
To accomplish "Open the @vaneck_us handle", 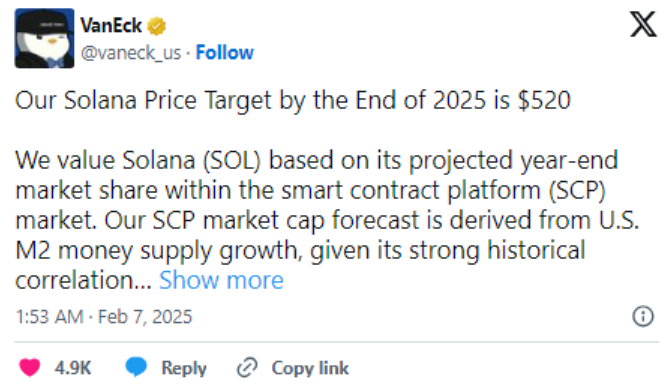I will click(131, 53).
